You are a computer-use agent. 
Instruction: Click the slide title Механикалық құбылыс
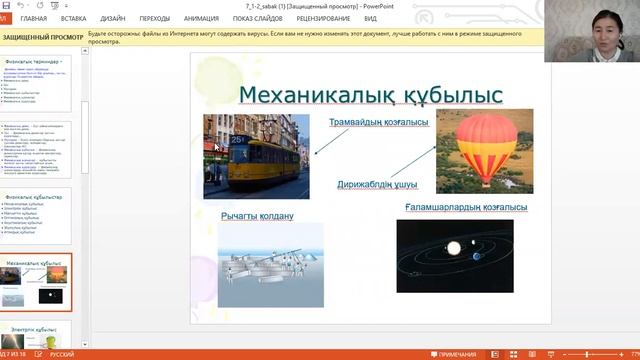[x=371, y=95]
